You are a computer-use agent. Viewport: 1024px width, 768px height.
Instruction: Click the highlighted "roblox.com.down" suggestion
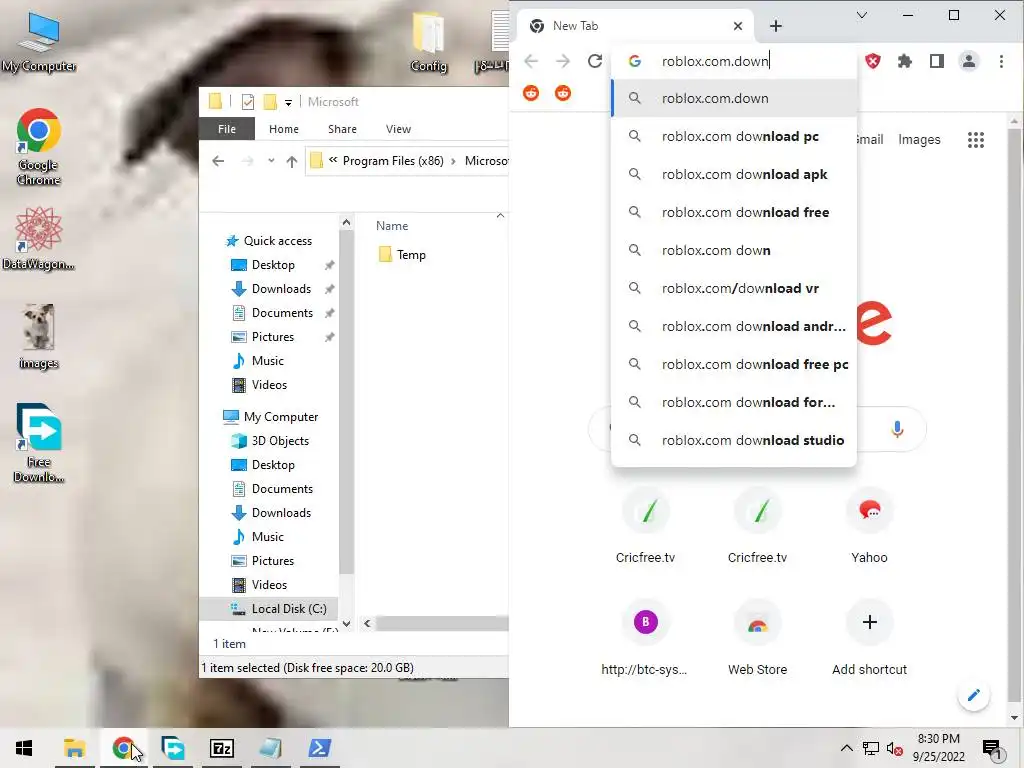click(x=733, y=99)
